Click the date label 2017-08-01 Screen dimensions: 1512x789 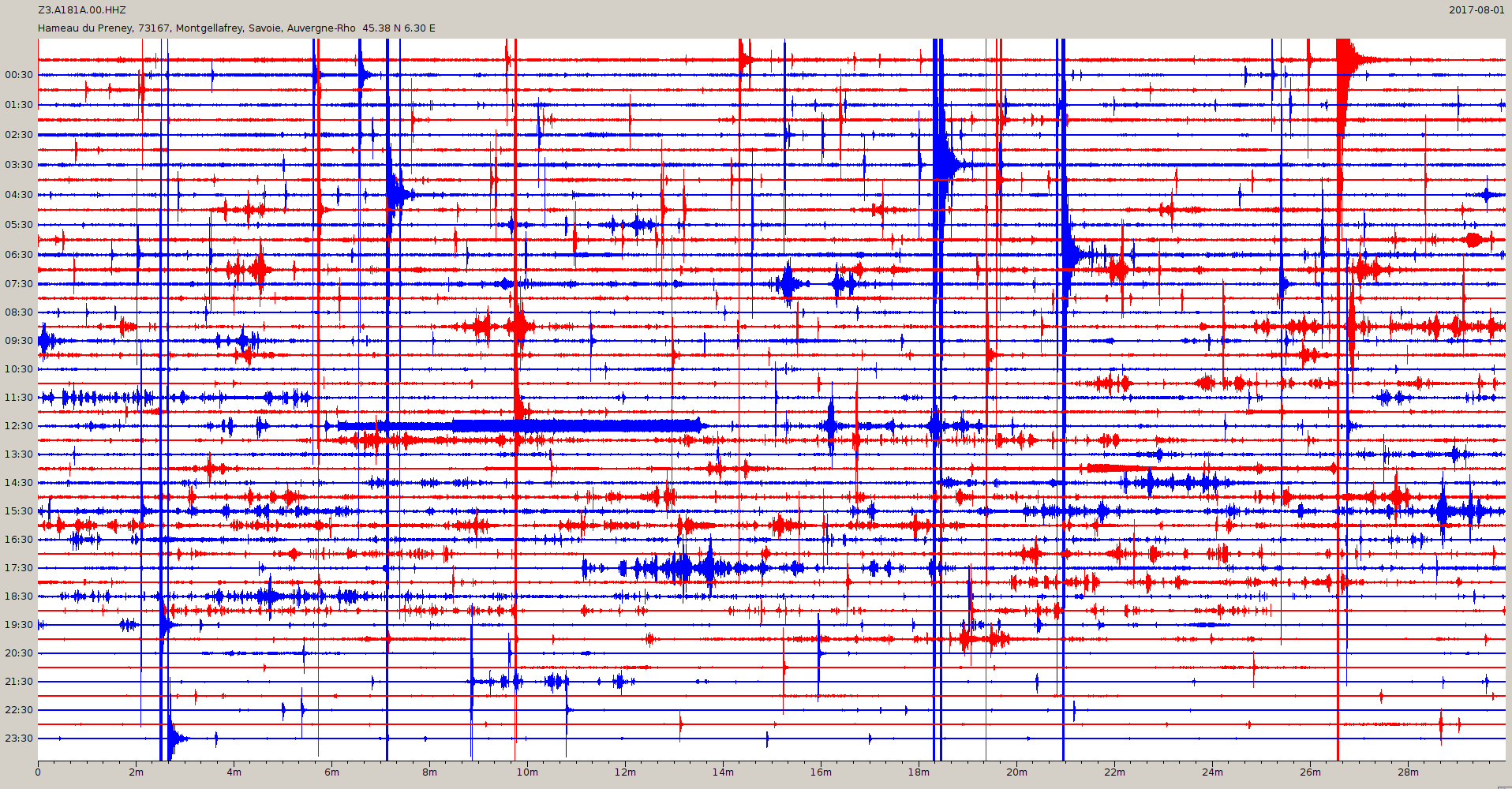tap(1477, 10)
